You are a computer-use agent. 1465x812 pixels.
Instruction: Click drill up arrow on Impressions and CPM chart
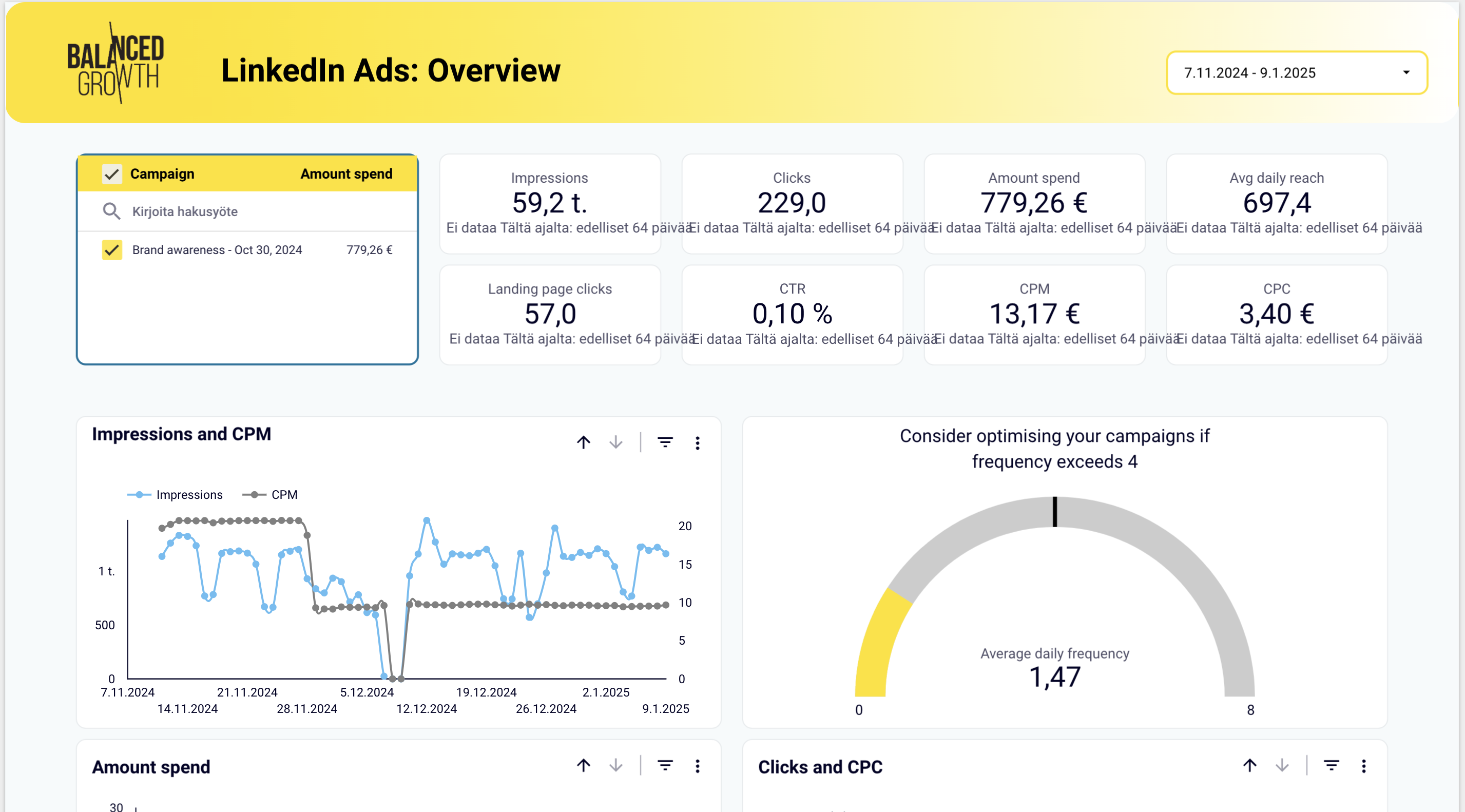pos(584,442)
